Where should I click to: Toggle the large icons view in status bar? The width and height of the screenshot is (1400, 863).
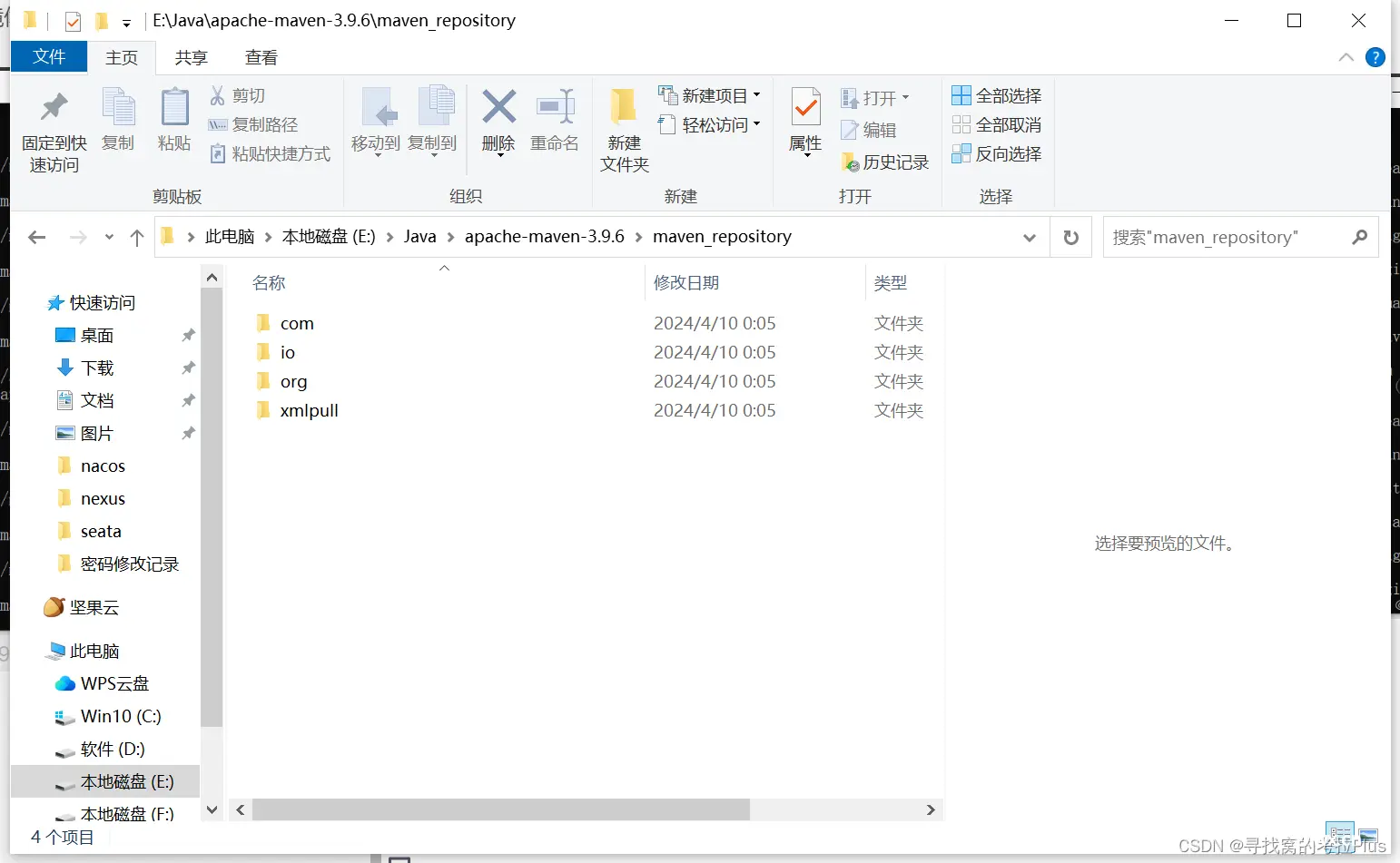(1368, 834)
